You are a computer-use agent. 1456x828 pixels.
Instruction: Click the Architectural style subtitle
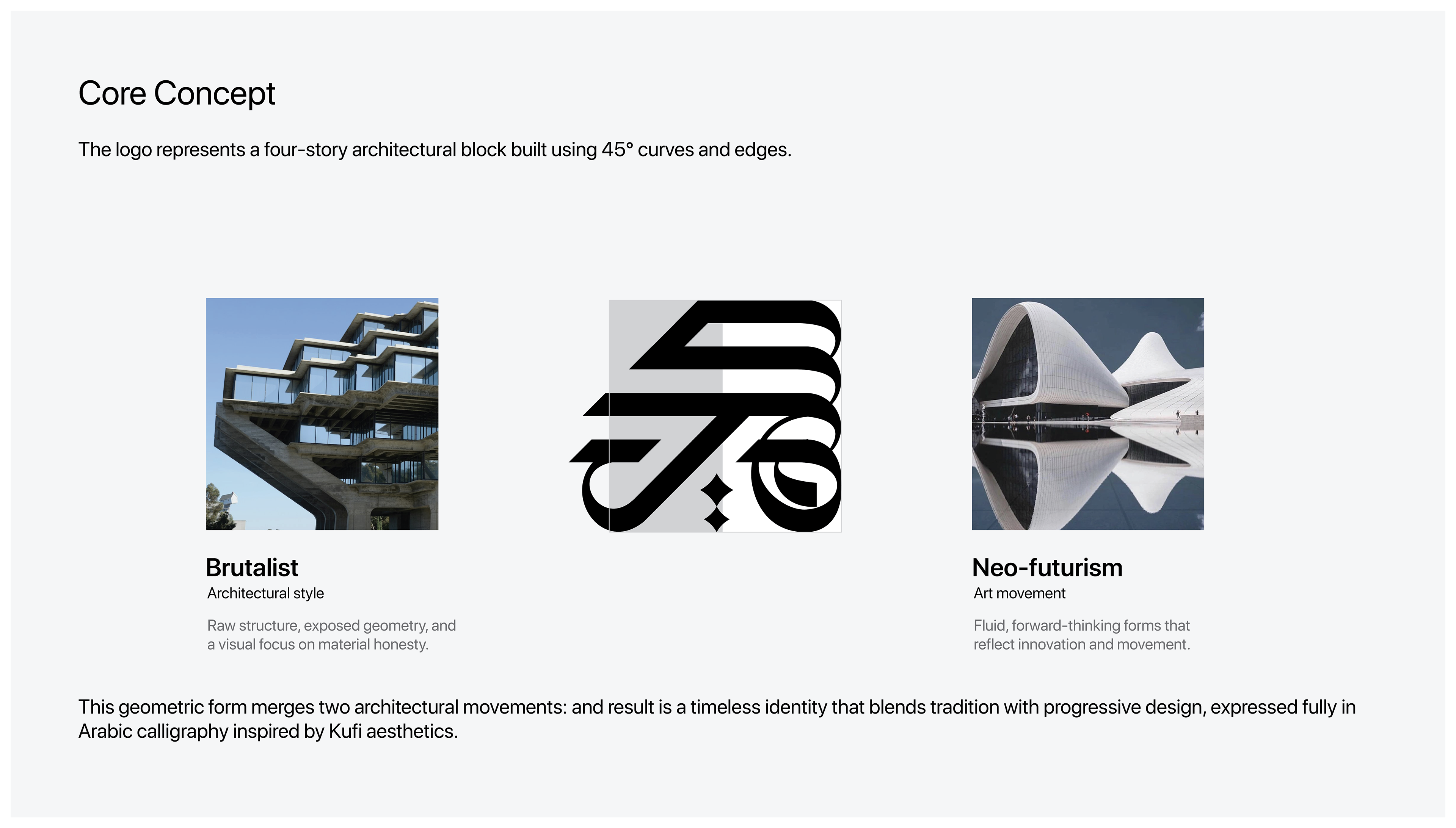coord(265,593)
